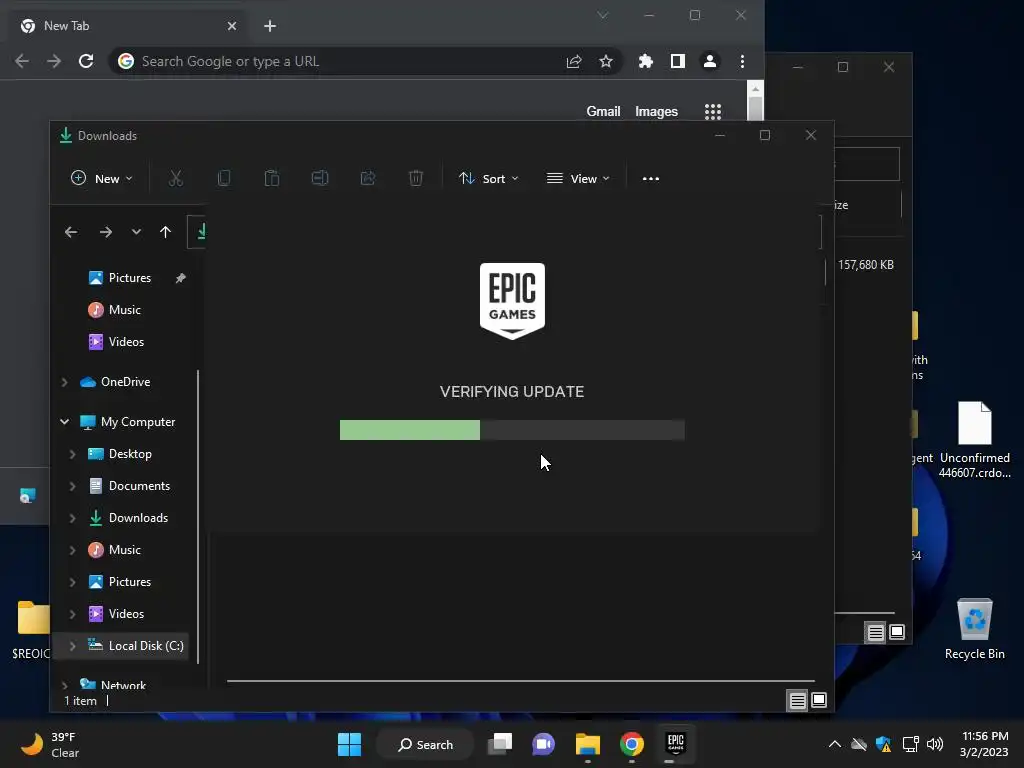Share this page icon in Chrome
The width and height of the screenshot is (1024, 768).
coord(574,61)
